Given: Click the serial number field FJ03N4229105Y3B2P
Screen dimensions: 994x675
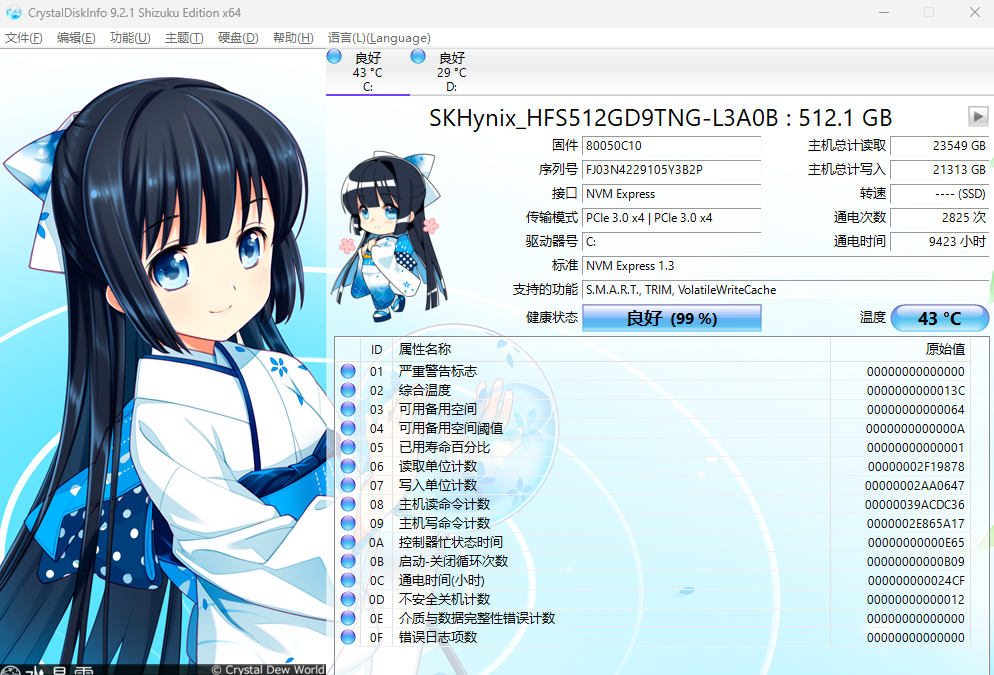Looking at the screenshot, I should pos(671,170).
